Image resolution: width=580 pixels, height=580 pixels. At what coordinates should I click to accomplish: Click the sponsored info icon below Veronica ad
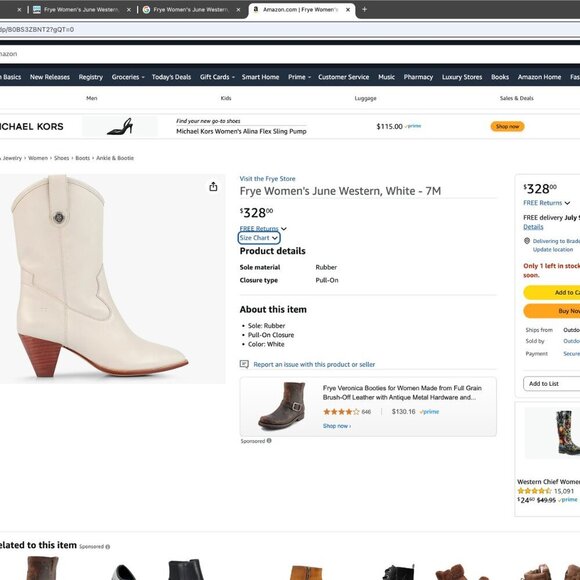pyautogui.click(x=269, y=441)
